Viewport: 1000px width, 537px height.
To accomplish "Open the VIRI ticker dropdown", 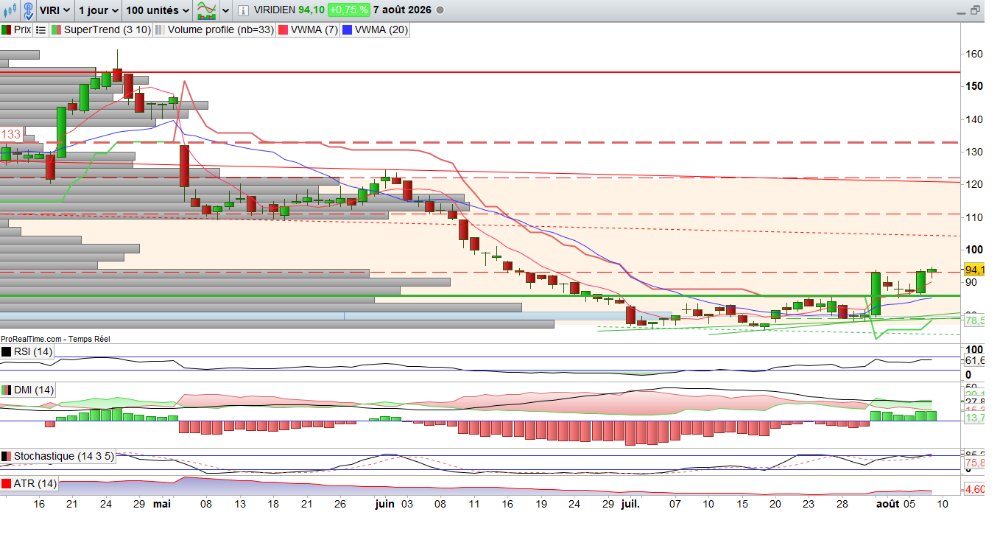I will tap(54, 10).
